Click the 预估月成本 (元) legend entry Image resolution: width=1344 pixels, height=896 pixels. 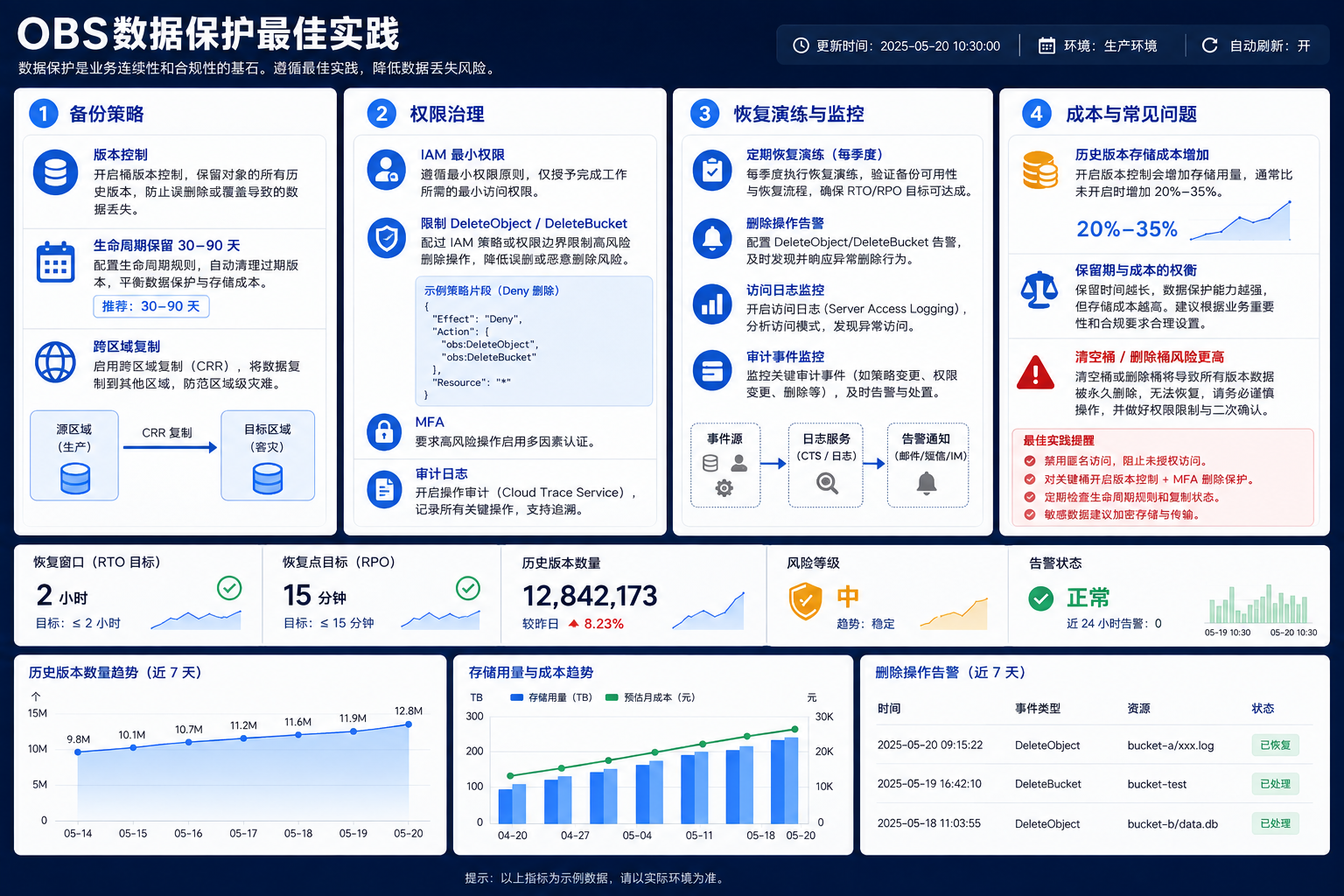pos(650,697)
